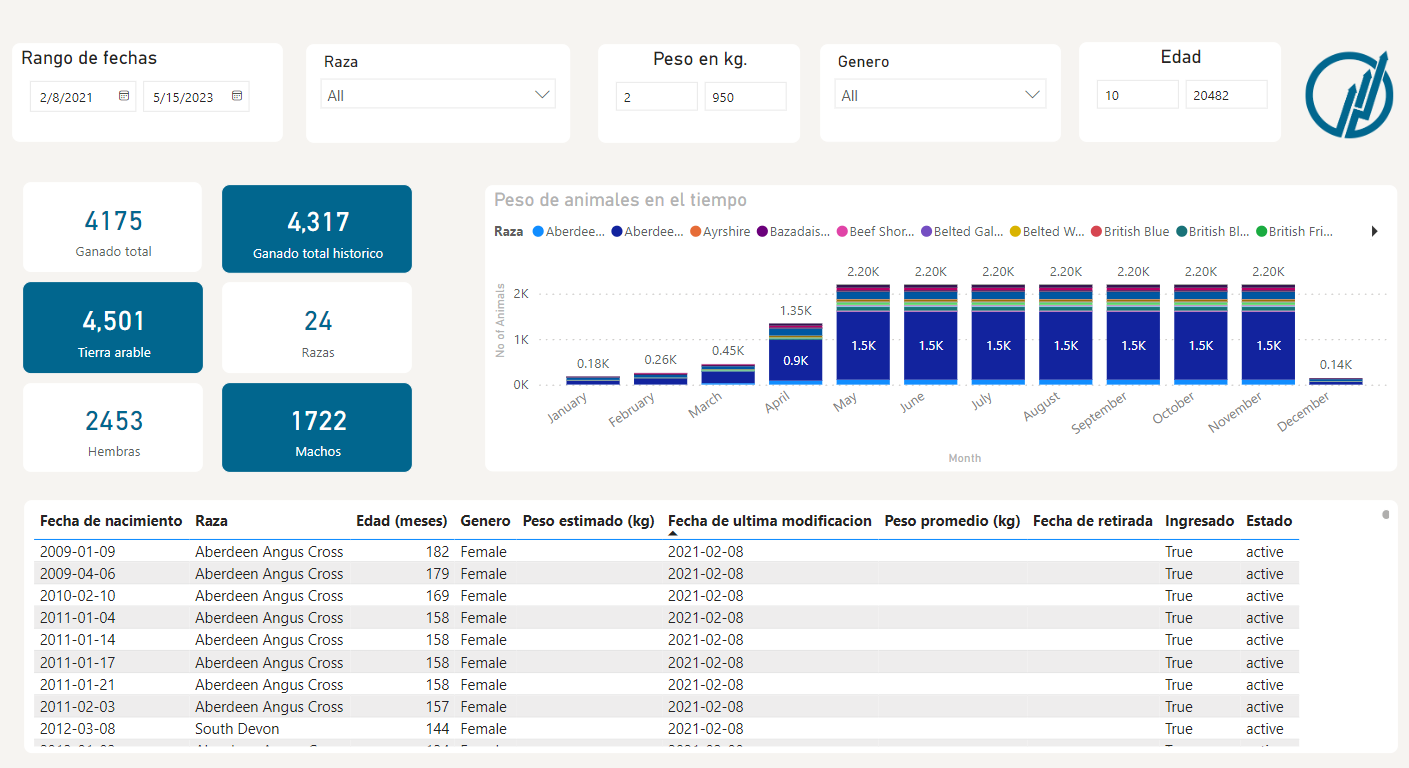Sort by Ingresado column header
The image size is (1409, 768).
pyautogui.click(x=1200, y=520)
